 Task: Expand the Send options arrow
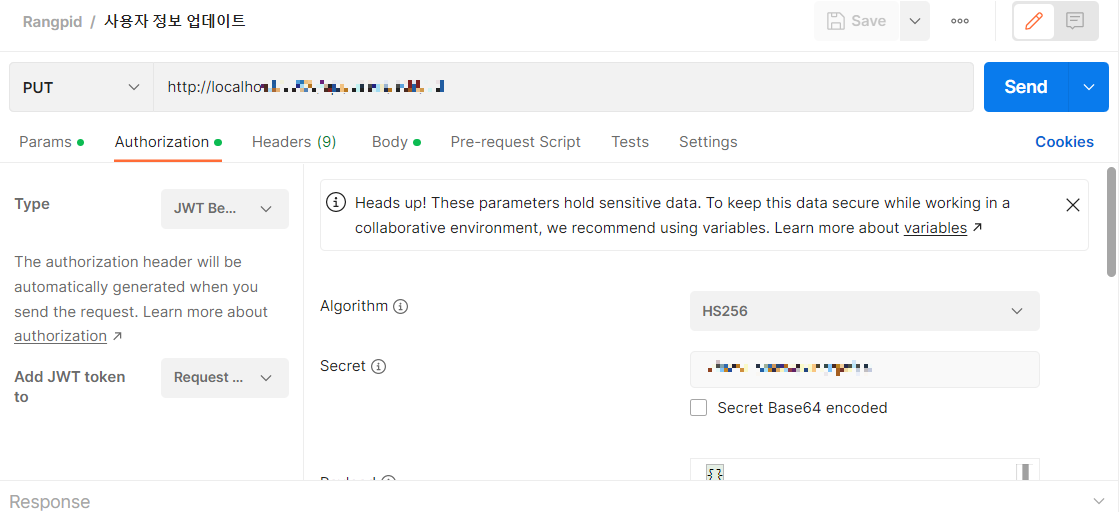(1089, 87)
